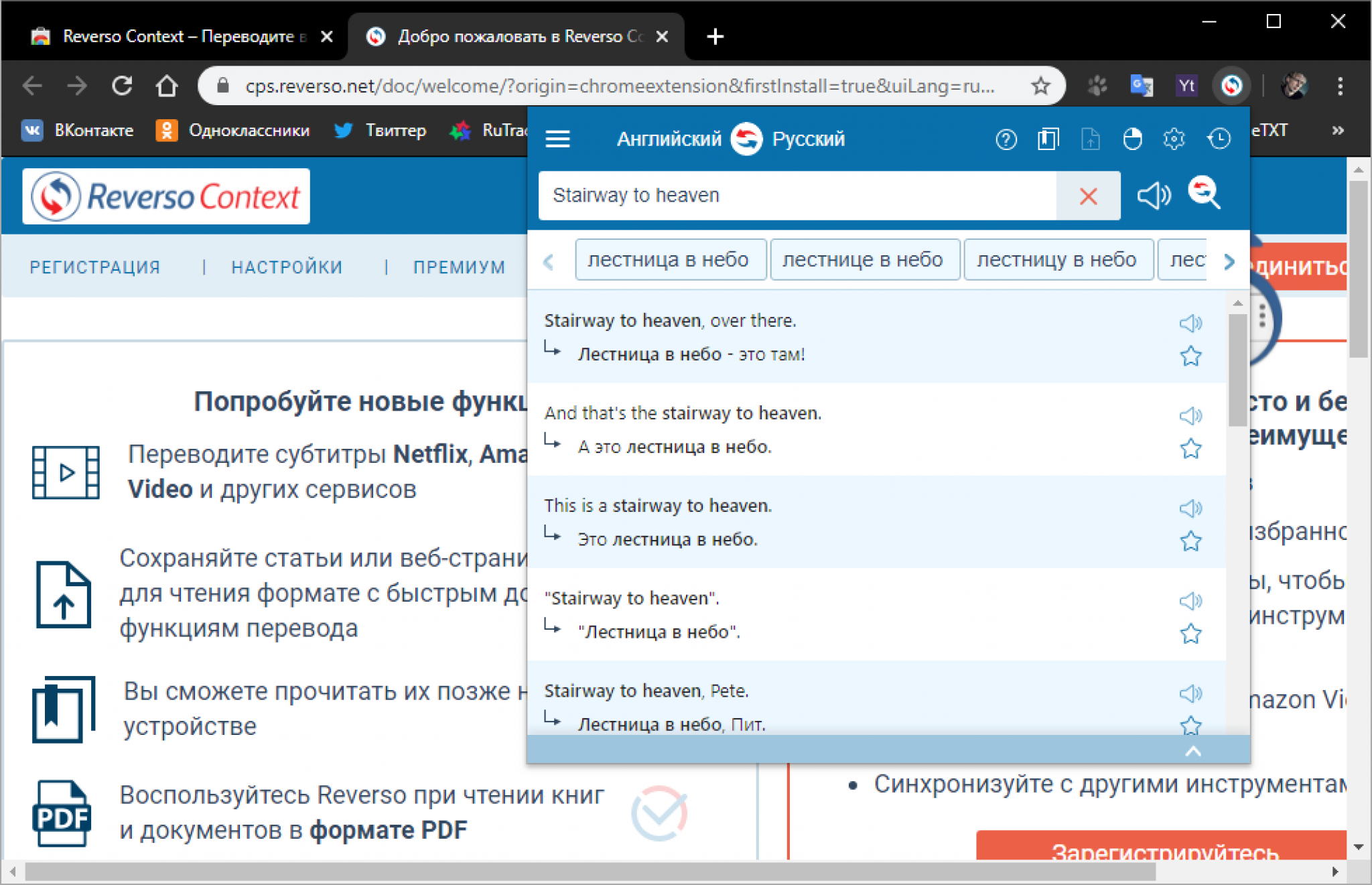This screenshot has width=1372, height=885.
Task: Select 'лестницу в небо' translation chip
Action: [x=1057, y=260]
